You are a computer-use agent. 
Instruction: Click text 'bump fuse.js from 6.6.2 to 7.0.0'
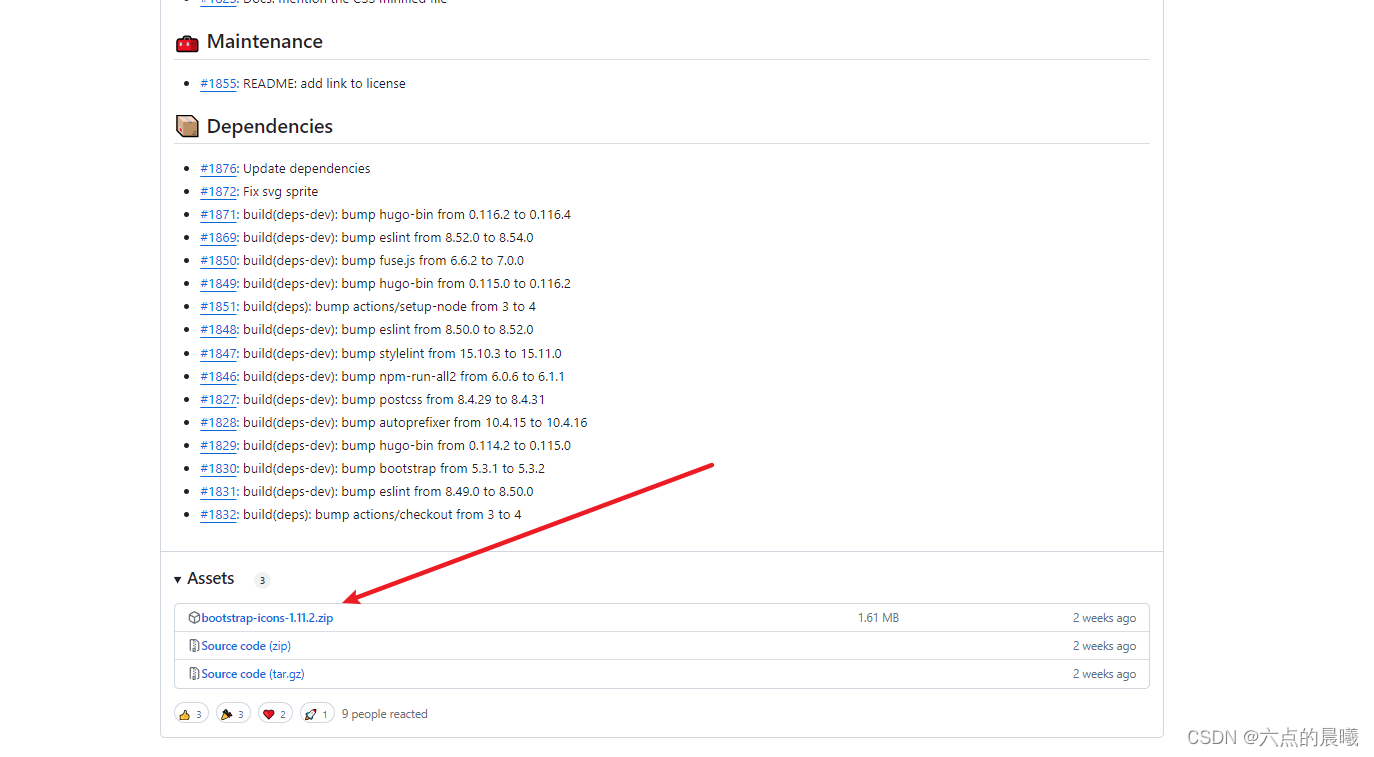(x=433, y=261)
